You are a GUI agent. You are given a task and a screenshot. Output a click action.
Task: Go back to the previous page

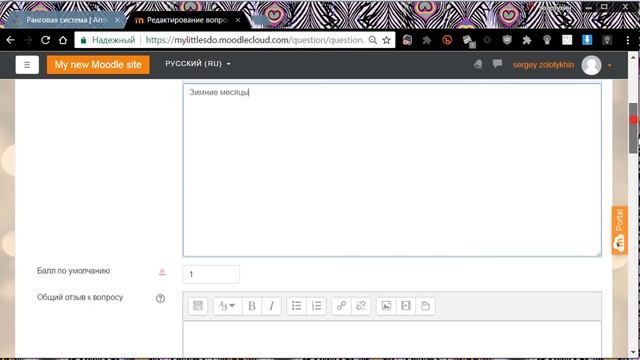pyautogui.click(x=11, y=40)
